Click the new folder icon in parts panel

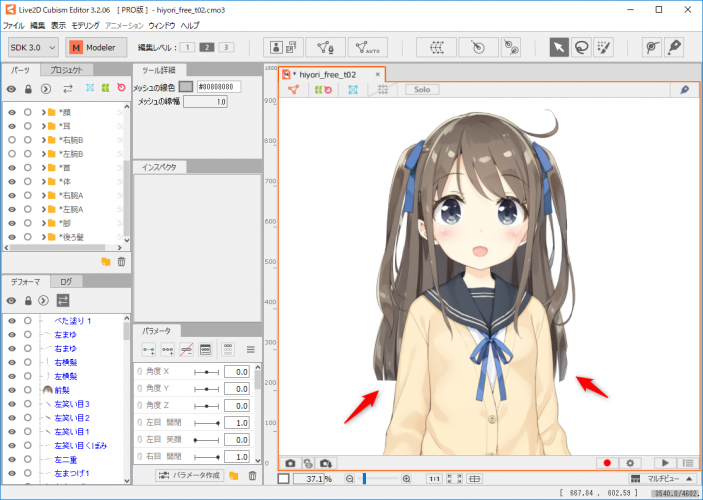point(106,261)
